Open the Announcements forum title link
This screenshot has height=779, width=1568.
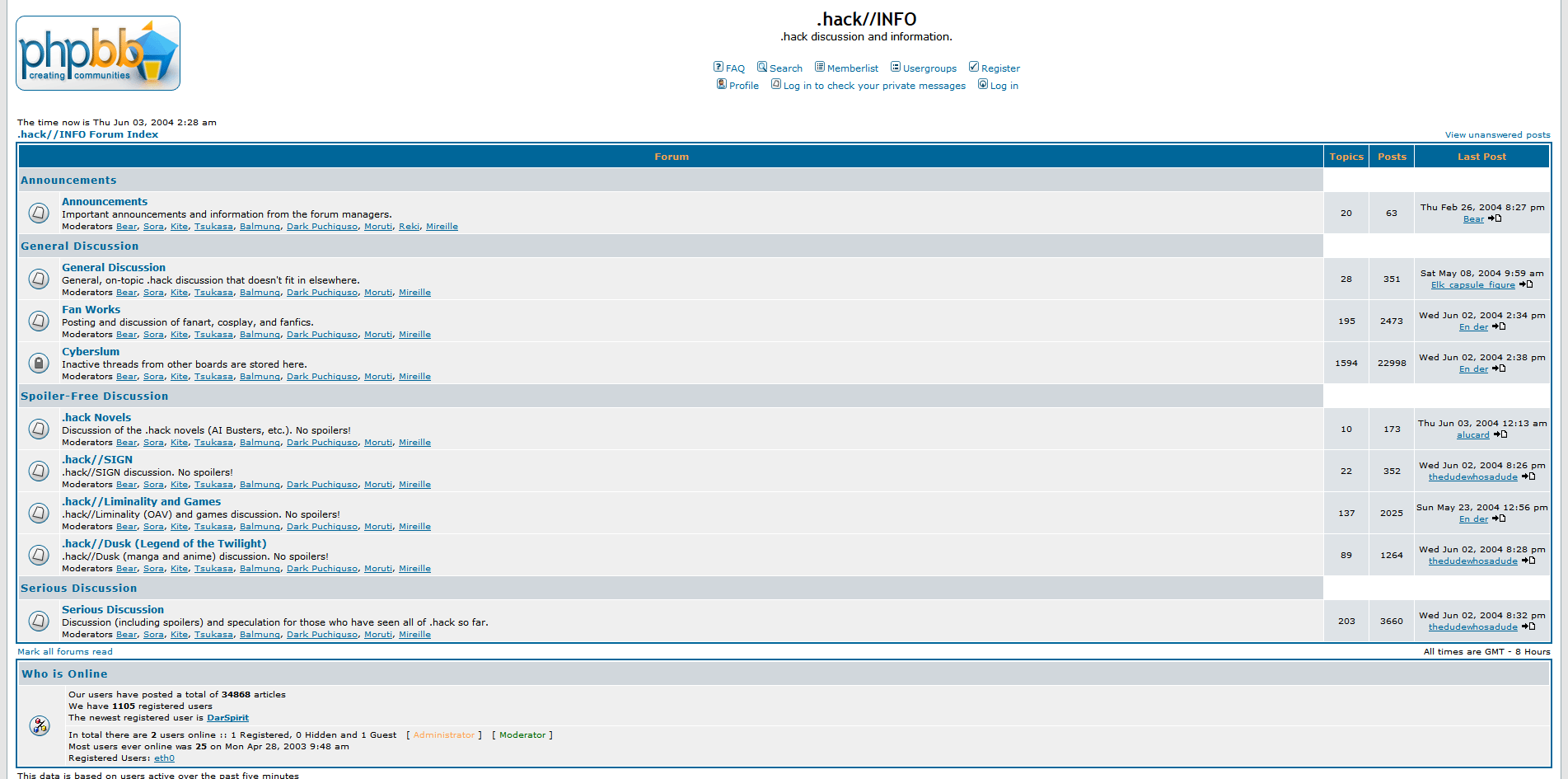[105, 201]
